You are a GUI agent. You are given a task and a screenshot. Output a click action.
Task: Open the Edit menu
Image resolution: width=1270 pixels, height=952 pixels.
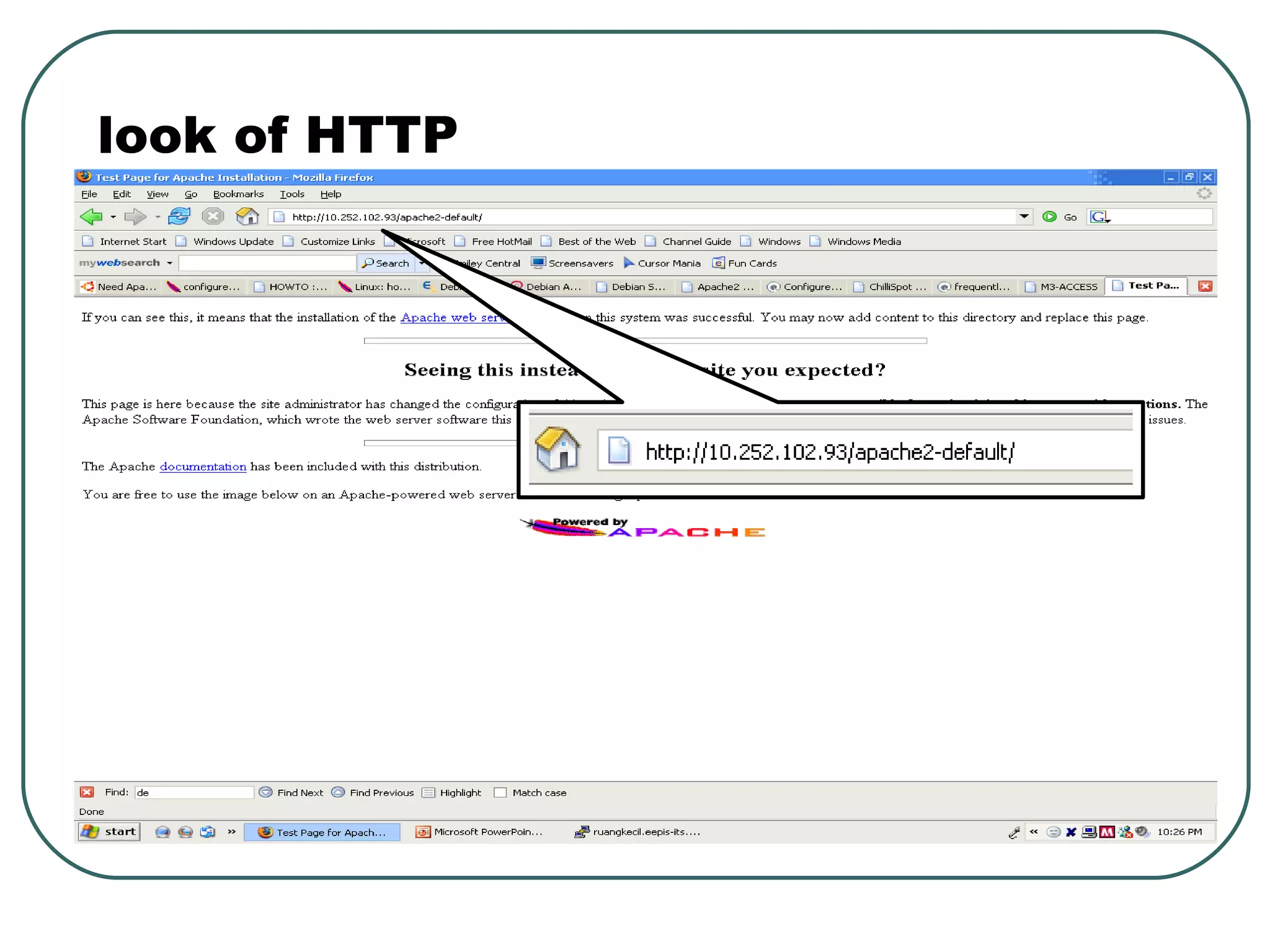point(122,194)
